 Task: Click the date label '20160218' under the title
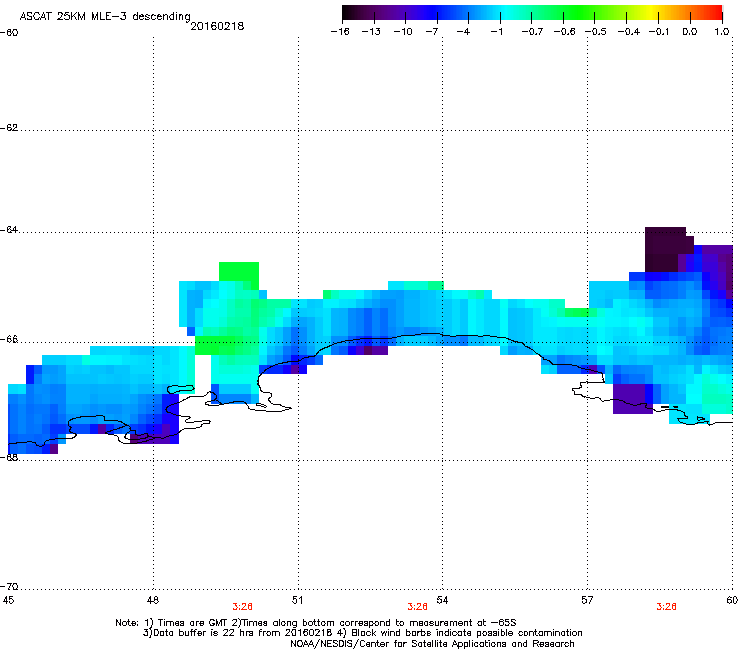point(217,26)
